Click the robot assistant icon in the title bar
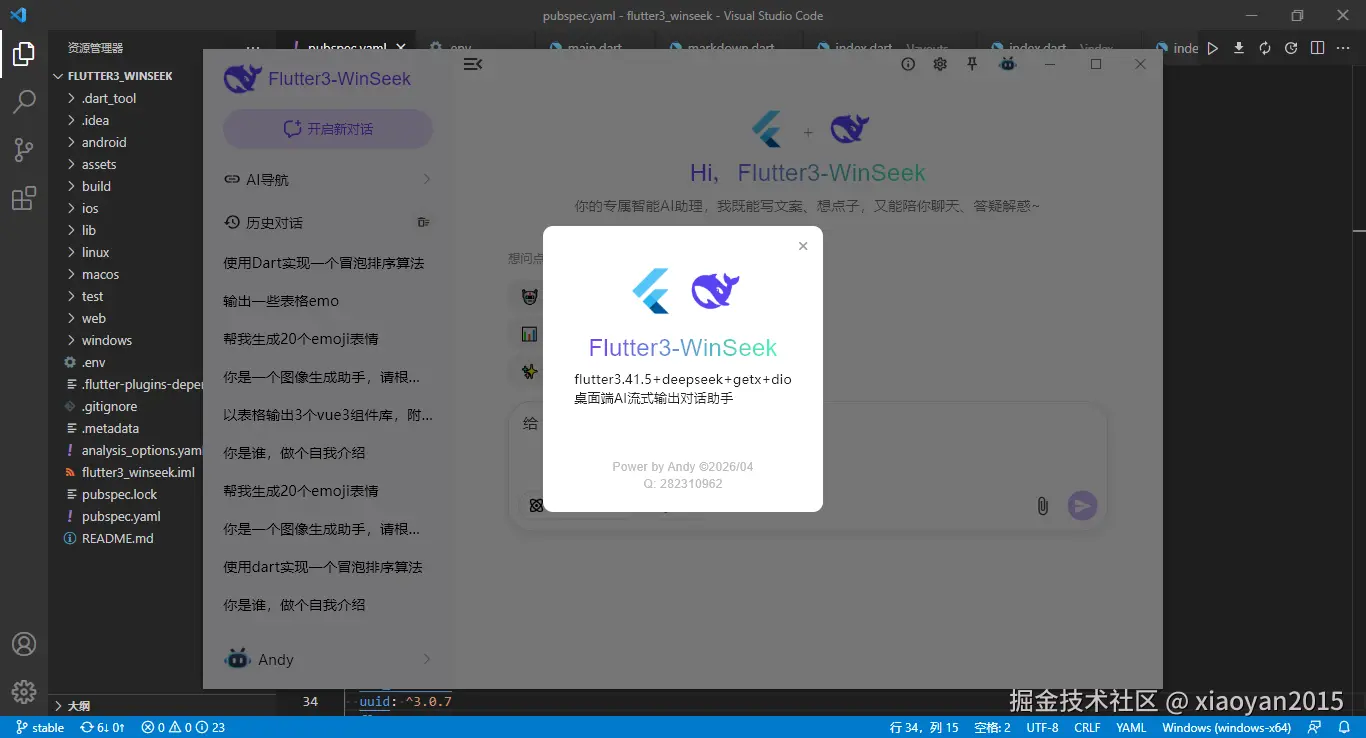Screen dimensions: 1366x738 [1007, 63]
